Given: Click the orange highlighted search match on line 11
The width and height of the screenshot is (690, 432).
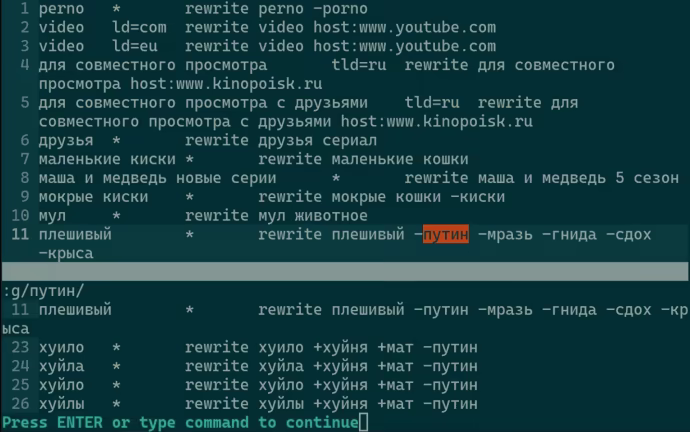Looking at the screenshot, I should point(446,234).
